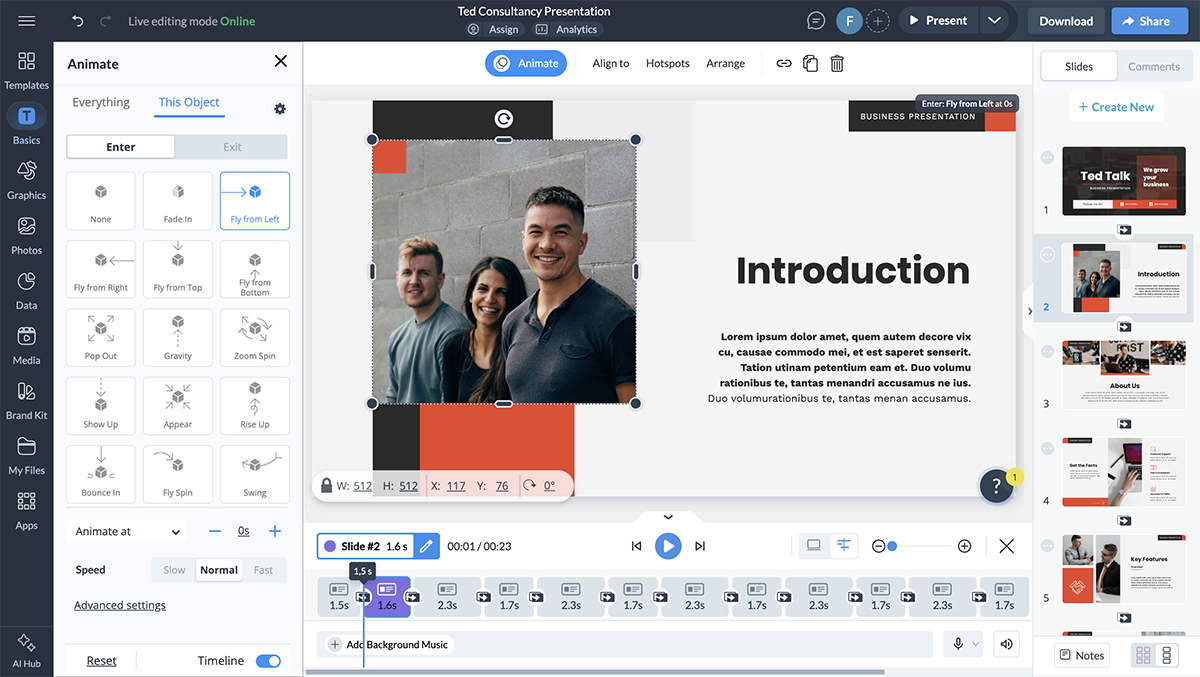Collapse the right slides panel arrow
The width and height of the screenshot is (1200, 677).
(1029, 312)
